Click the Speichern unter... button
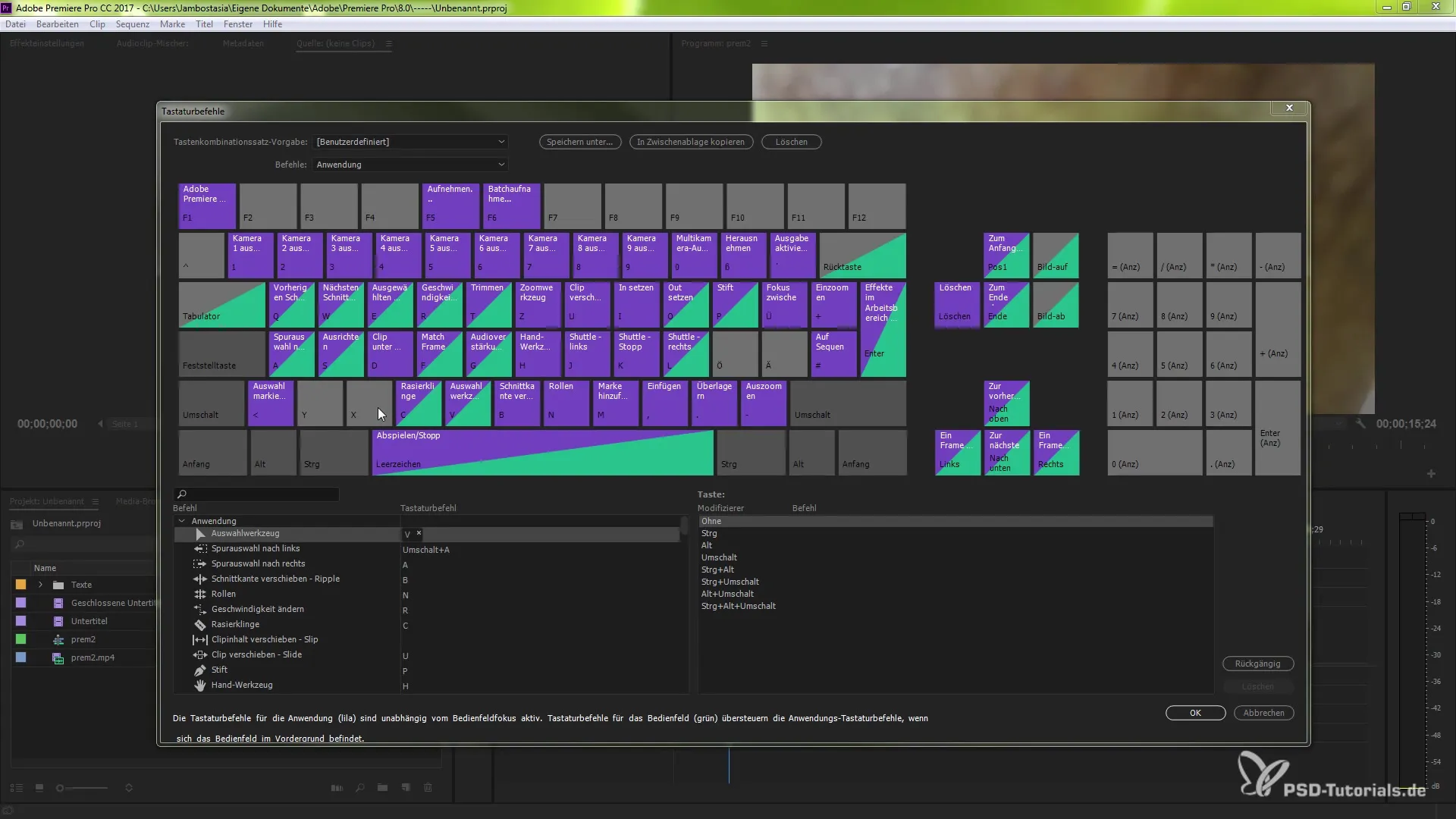Viewport: 1456px width, 819px height. pyautogui.click(x=580, y=142)
